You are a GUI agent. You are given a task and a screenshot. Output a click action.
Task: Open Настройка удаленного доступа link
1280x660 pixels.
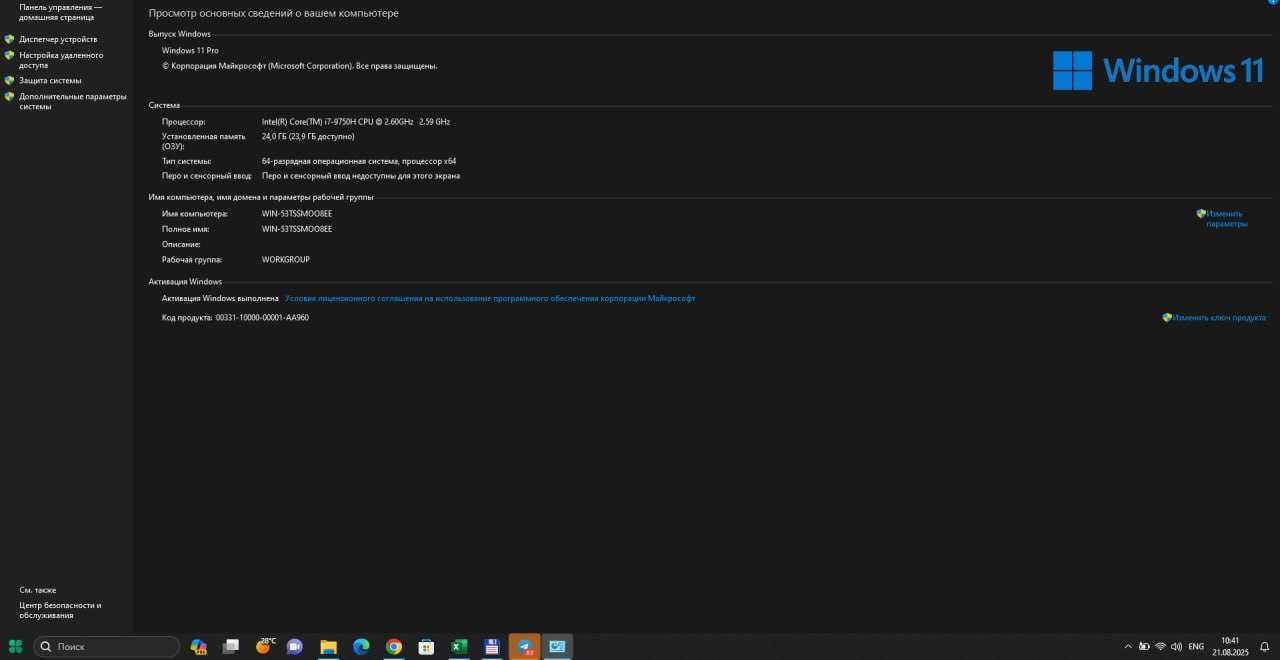pos(61,60)
